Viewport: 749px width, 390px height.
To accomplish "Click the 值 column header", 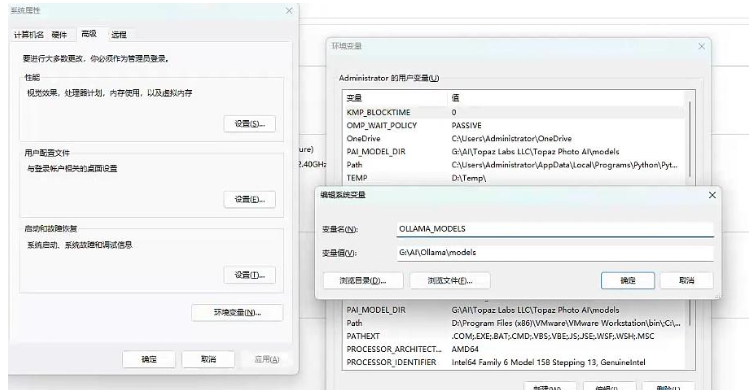I will (x=567, y=98).
